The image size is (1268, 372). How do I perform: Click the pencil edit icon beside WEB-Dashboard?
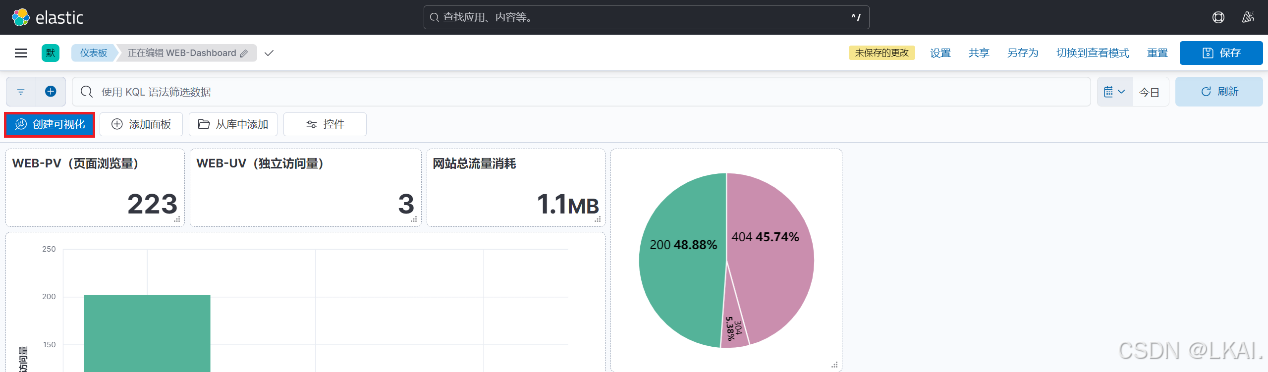pos(244,53)
